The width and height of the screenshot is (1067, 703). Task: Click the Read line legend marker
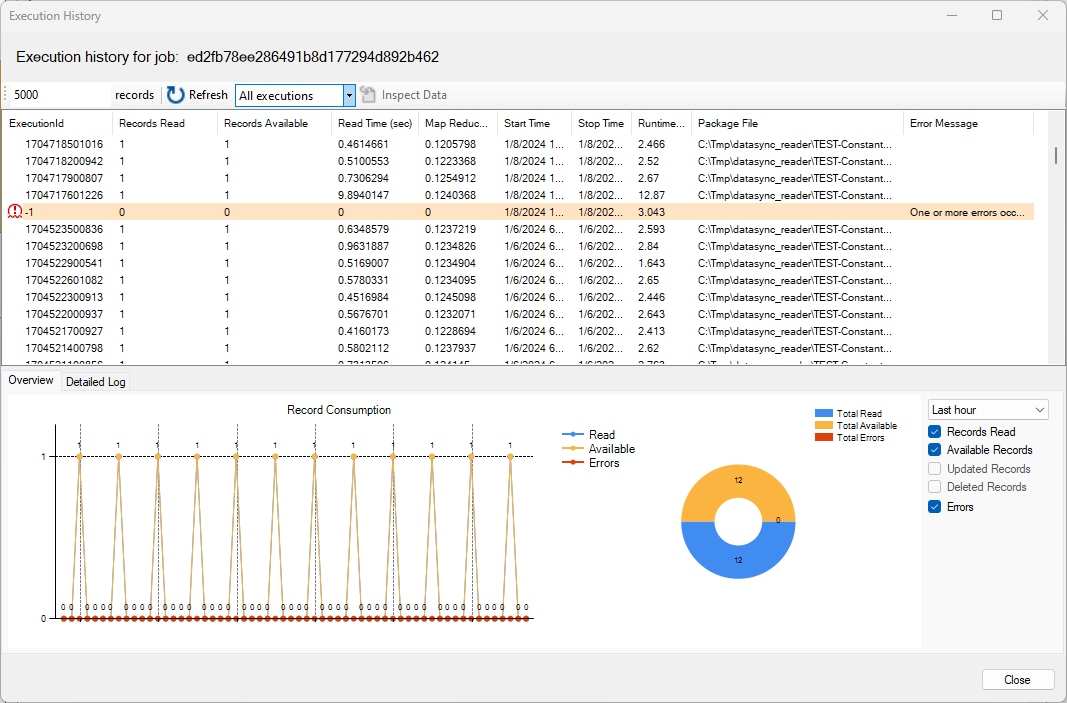point(572,435)
